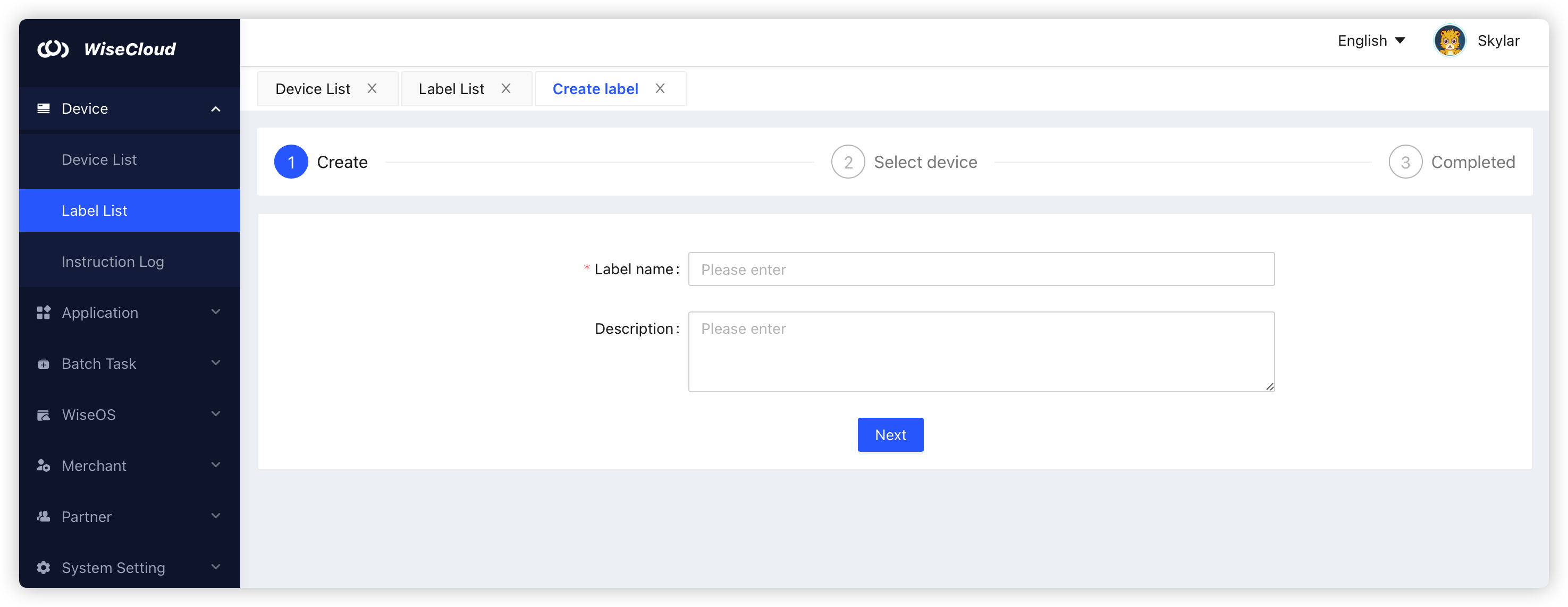Click the Next button

(890, 435)
